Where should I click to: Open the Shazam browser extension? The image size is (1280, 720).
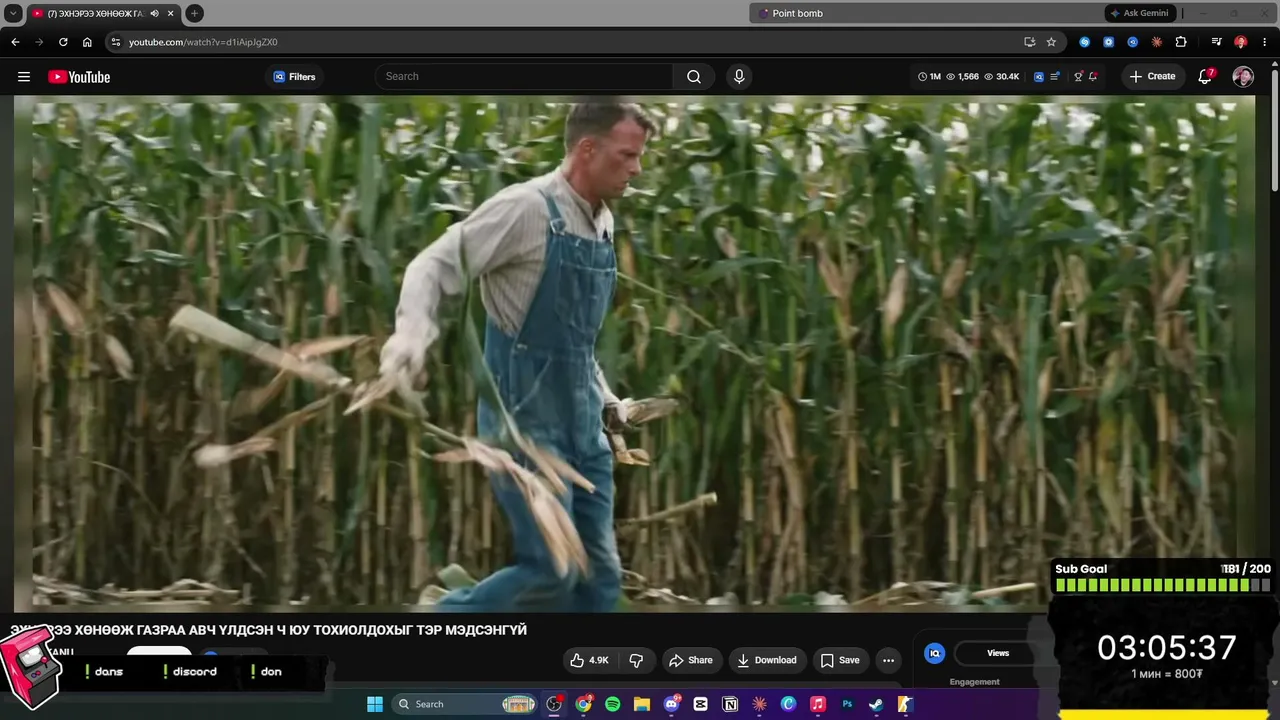(1085, 42)
